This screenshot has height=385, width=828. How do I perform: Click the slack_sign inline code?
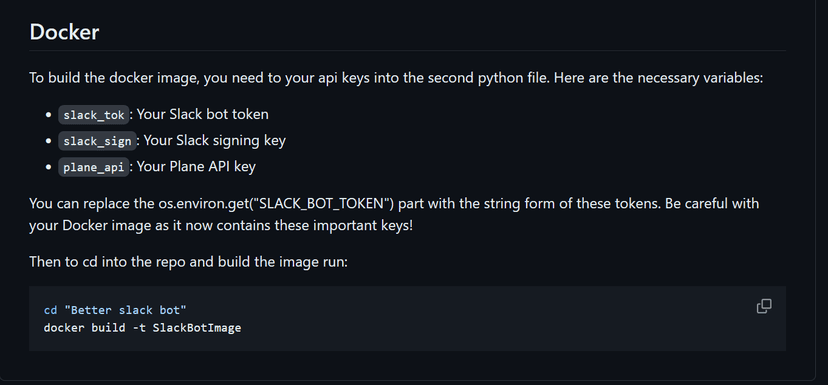click(x=97, y=141)
